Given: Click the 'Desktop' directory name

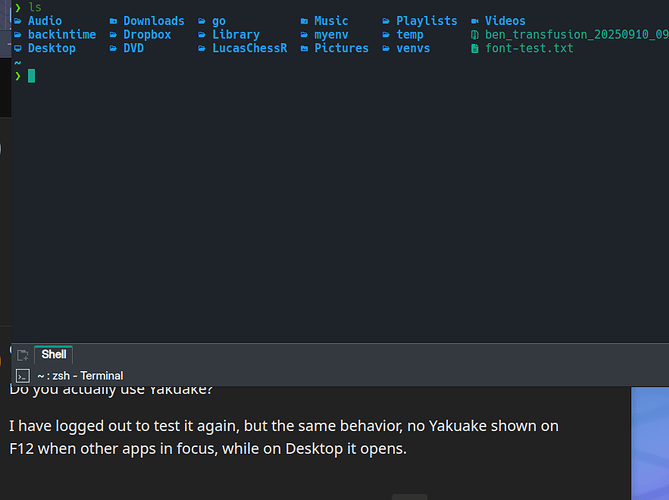Looking at the screenshot, I should point(52,48).
